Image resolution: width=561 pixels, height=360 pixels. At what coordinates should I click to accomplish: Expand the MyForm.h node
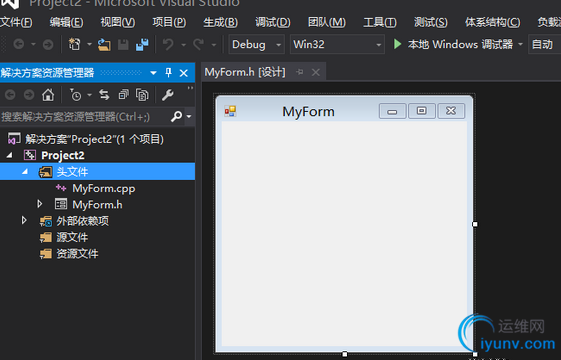pyautogui.click(x=39, y=204)
